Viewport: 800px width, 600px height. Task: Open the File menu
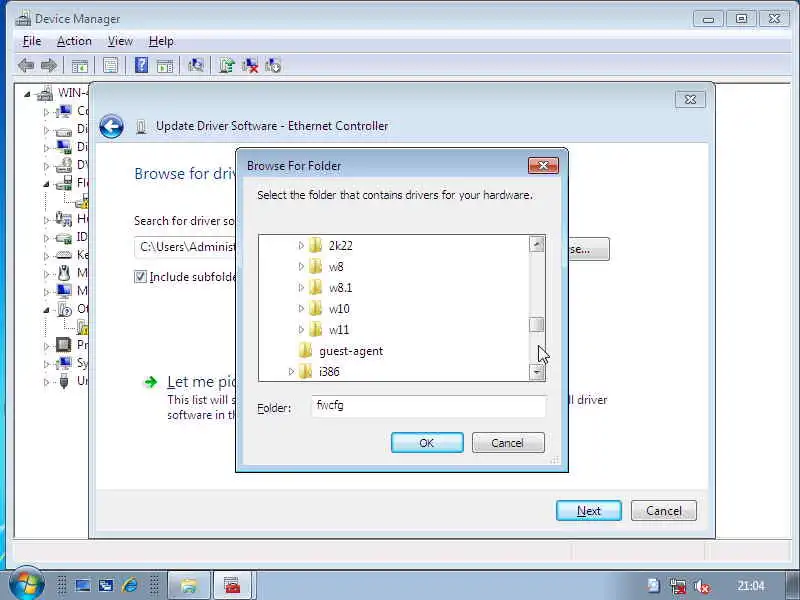click(32, 41)
